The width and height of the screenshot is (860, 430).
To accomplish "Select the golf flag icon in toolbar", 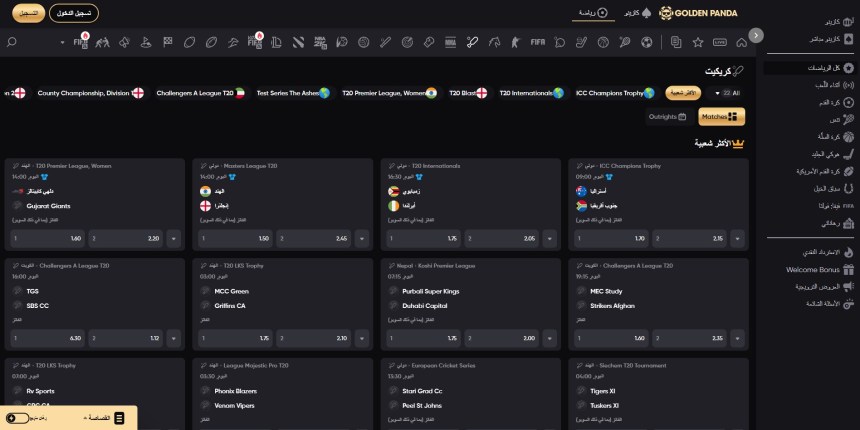I will (x=146, y=42).
